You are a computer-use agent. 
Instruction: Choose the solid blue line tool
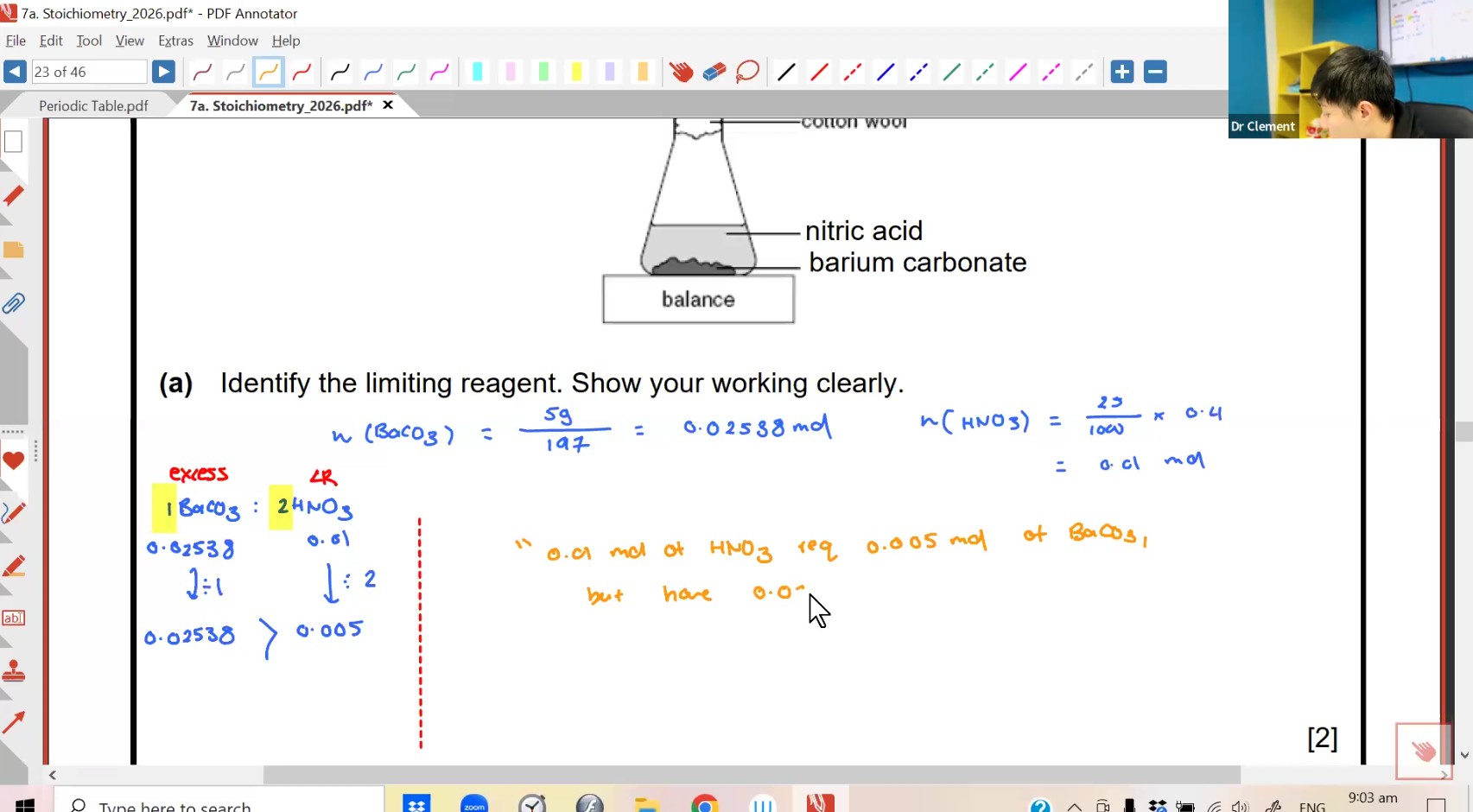click(x=886, y=72)
